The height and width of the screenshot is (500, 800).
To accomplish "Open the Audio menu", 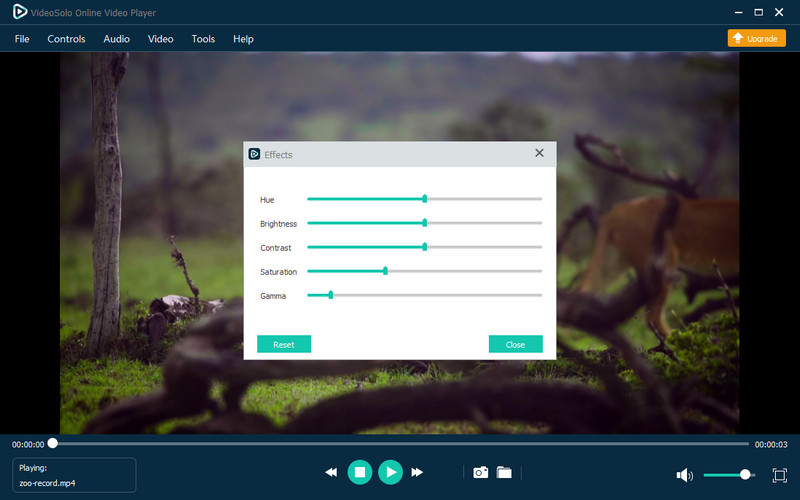I will 116,39.
